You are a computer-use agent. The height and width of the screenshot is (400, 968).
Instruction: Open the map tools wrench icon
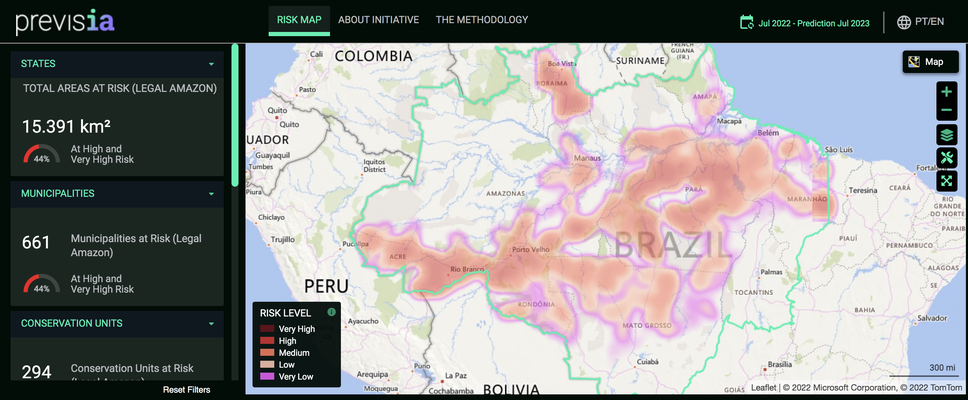pyautogui.click(x=946, y=158)
